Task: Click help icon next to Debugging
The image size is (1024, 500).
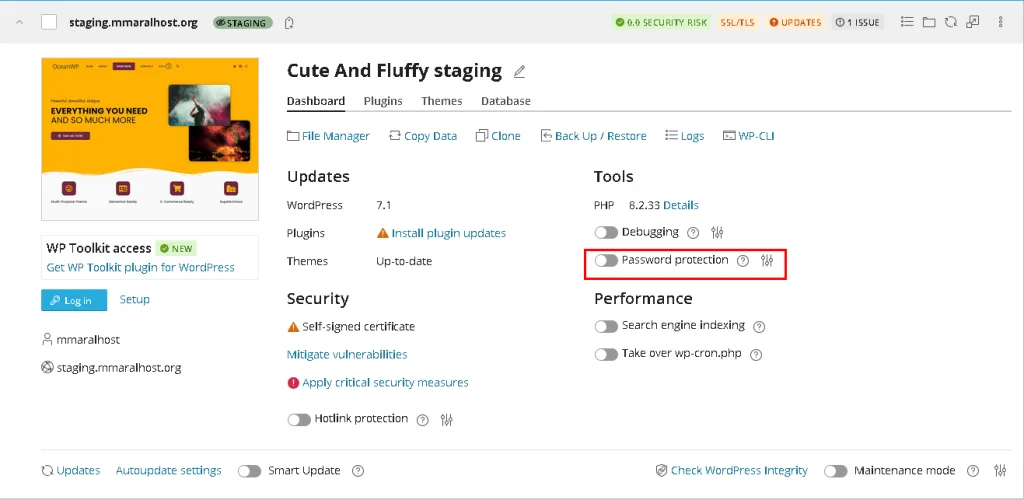Action: tap(694, 232)
